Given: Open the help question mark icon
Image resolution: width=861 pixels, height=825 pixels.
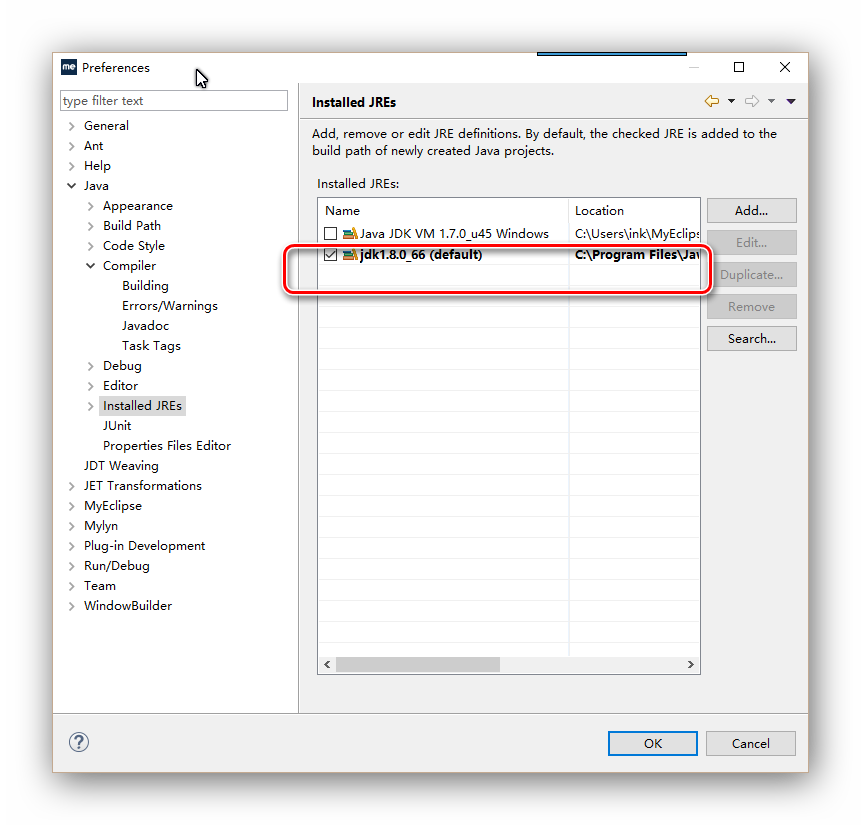Looking at the screenshot, I should (x=79, y=742).
